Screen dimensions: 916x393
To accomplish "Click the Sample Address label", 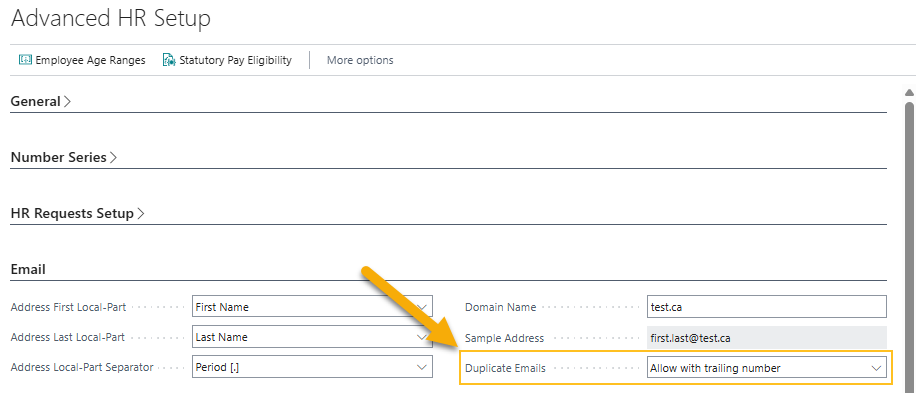I will click(504, 338).
